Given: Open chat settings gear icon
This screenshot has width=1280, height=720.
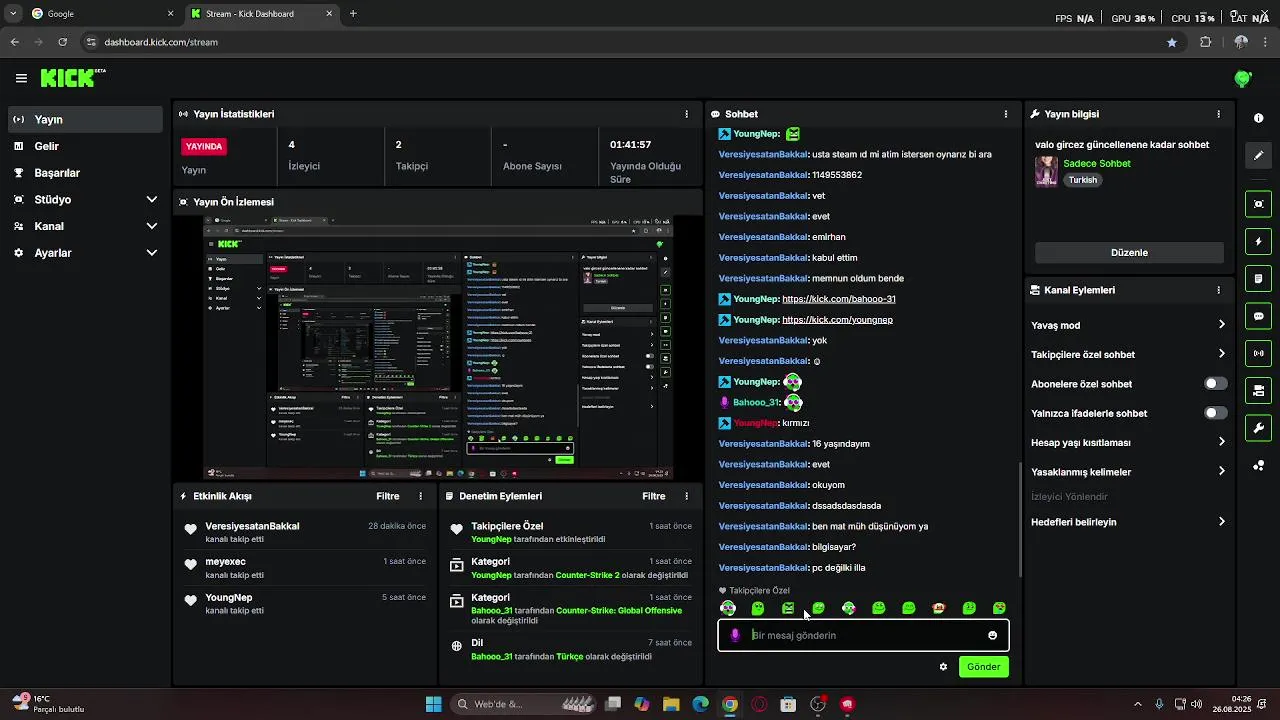Looking at the screenshot, I should (943, 667).
